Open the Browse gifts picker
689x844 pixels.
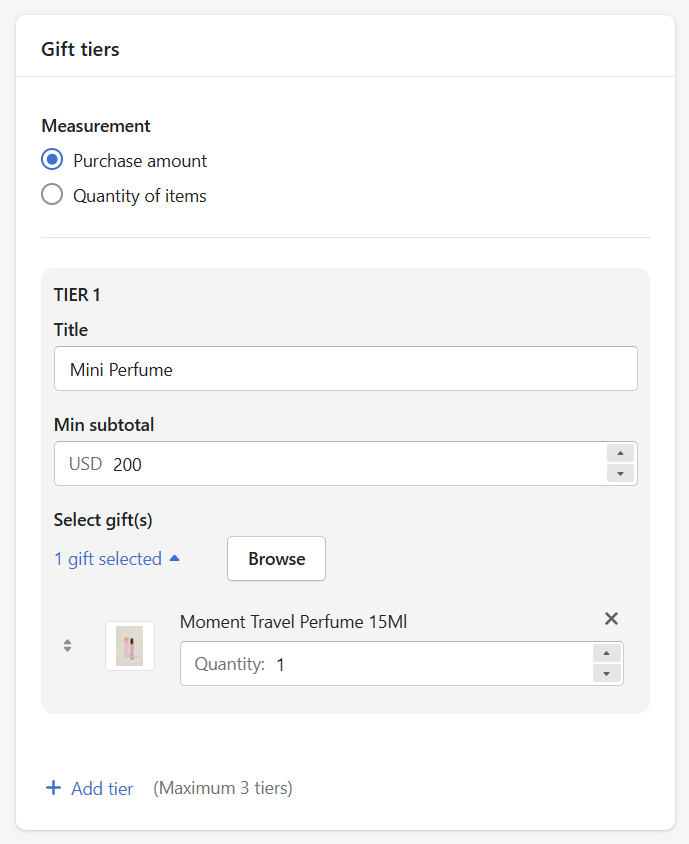(277, 559)
